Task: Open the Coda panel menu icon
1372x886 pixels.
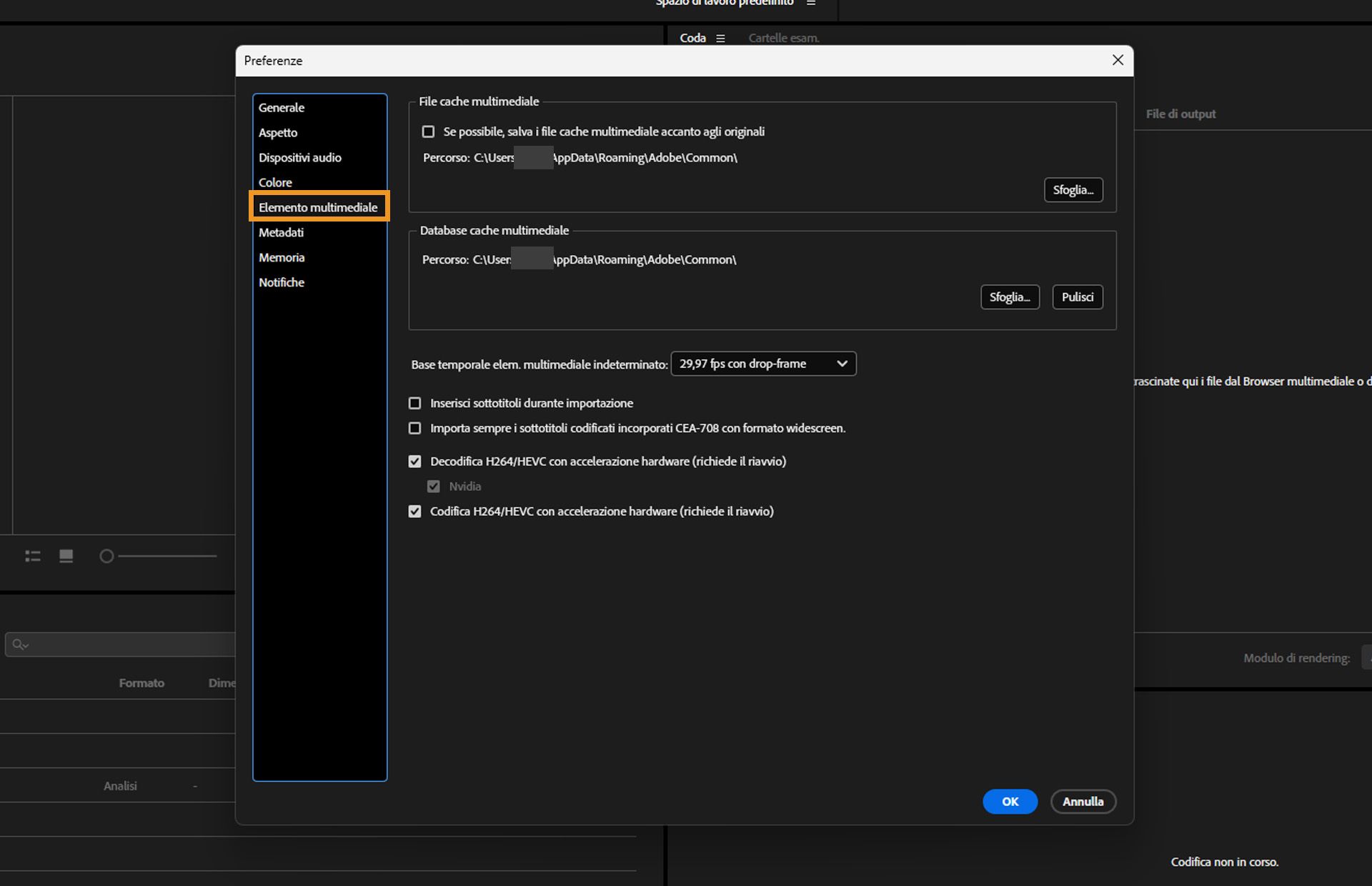Action: point(720,39)
